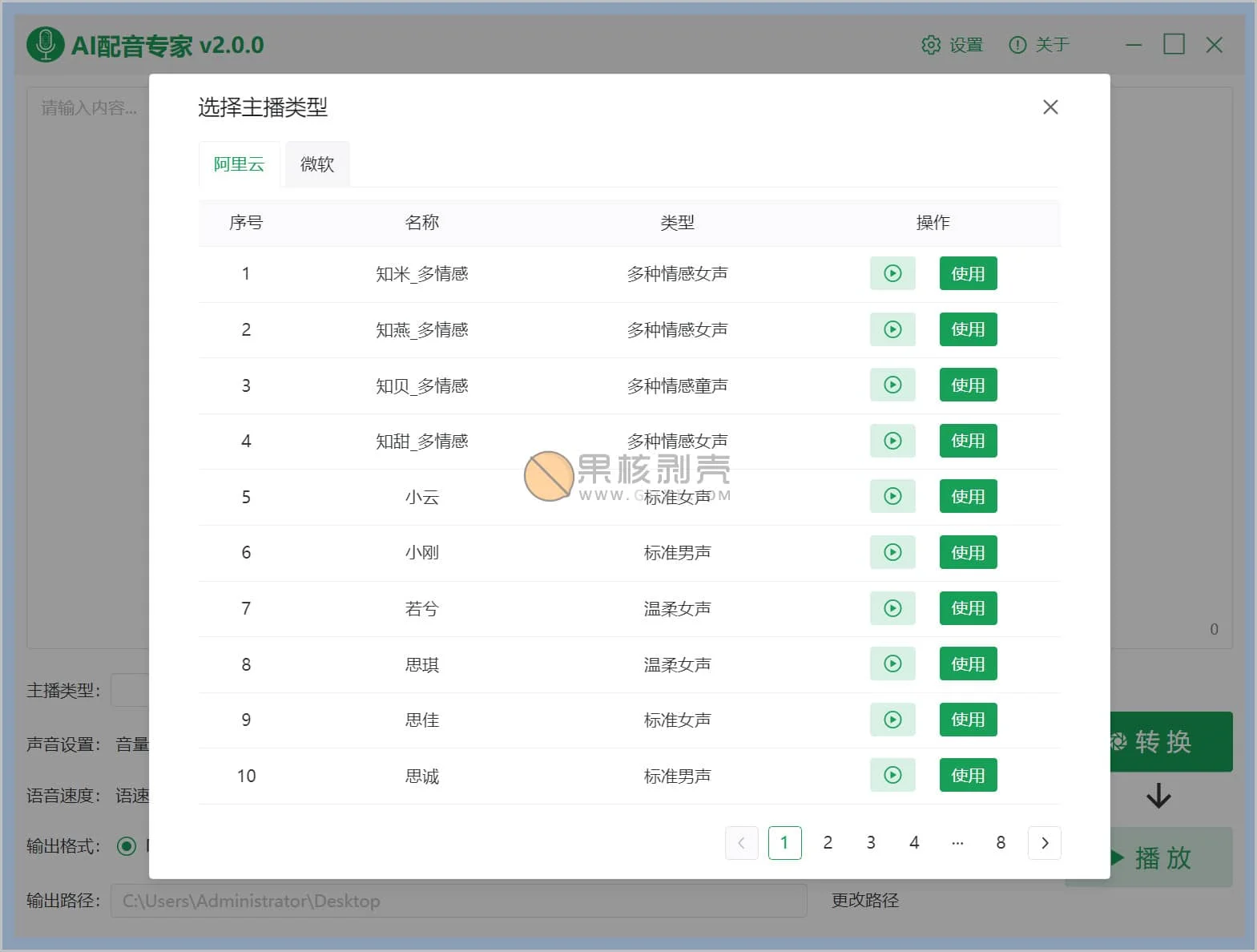Expand more pages via ellipsis
This screenshot has height=952, width=1257.
tap(957, 843)
